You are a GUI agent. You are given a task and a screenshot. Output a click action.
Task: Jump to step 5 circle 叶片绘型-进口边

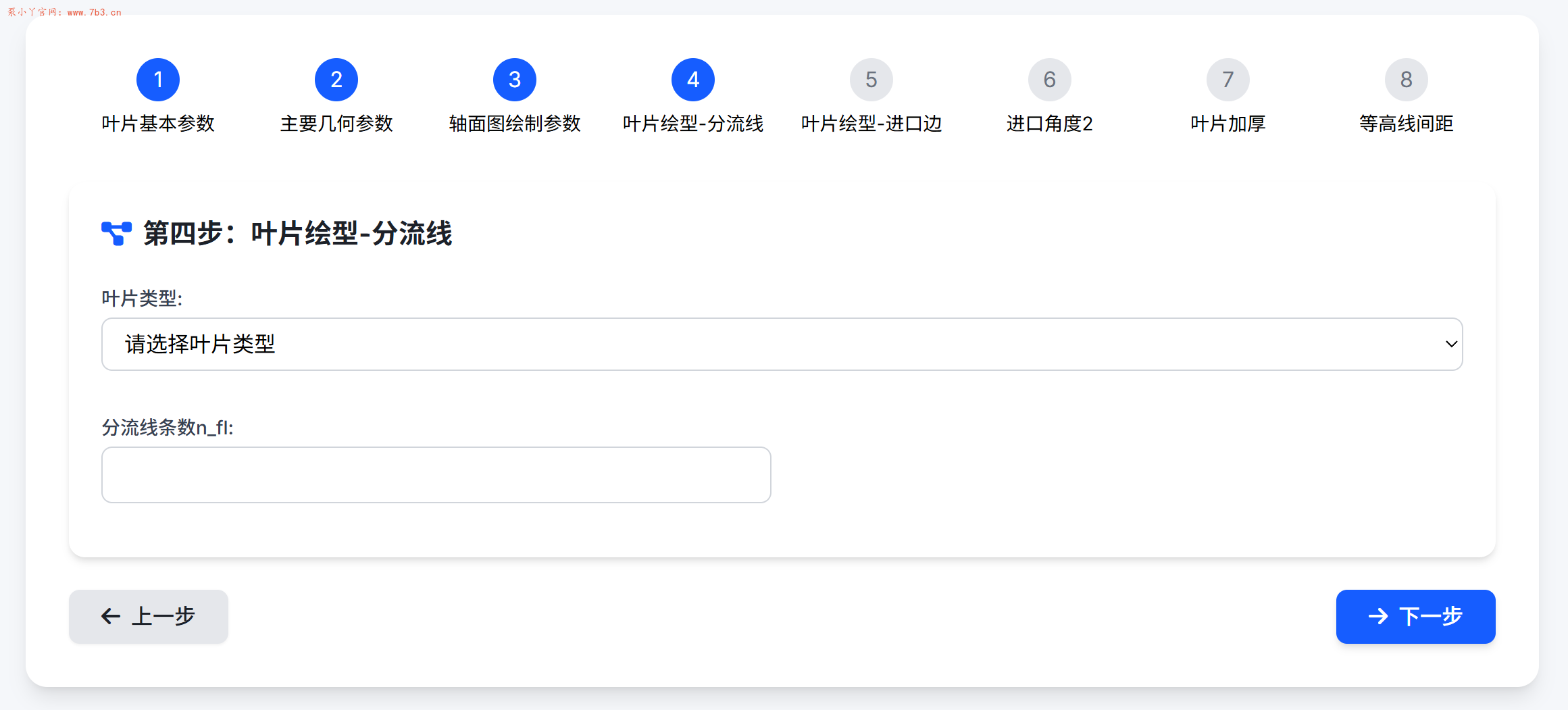coord(871,80)
